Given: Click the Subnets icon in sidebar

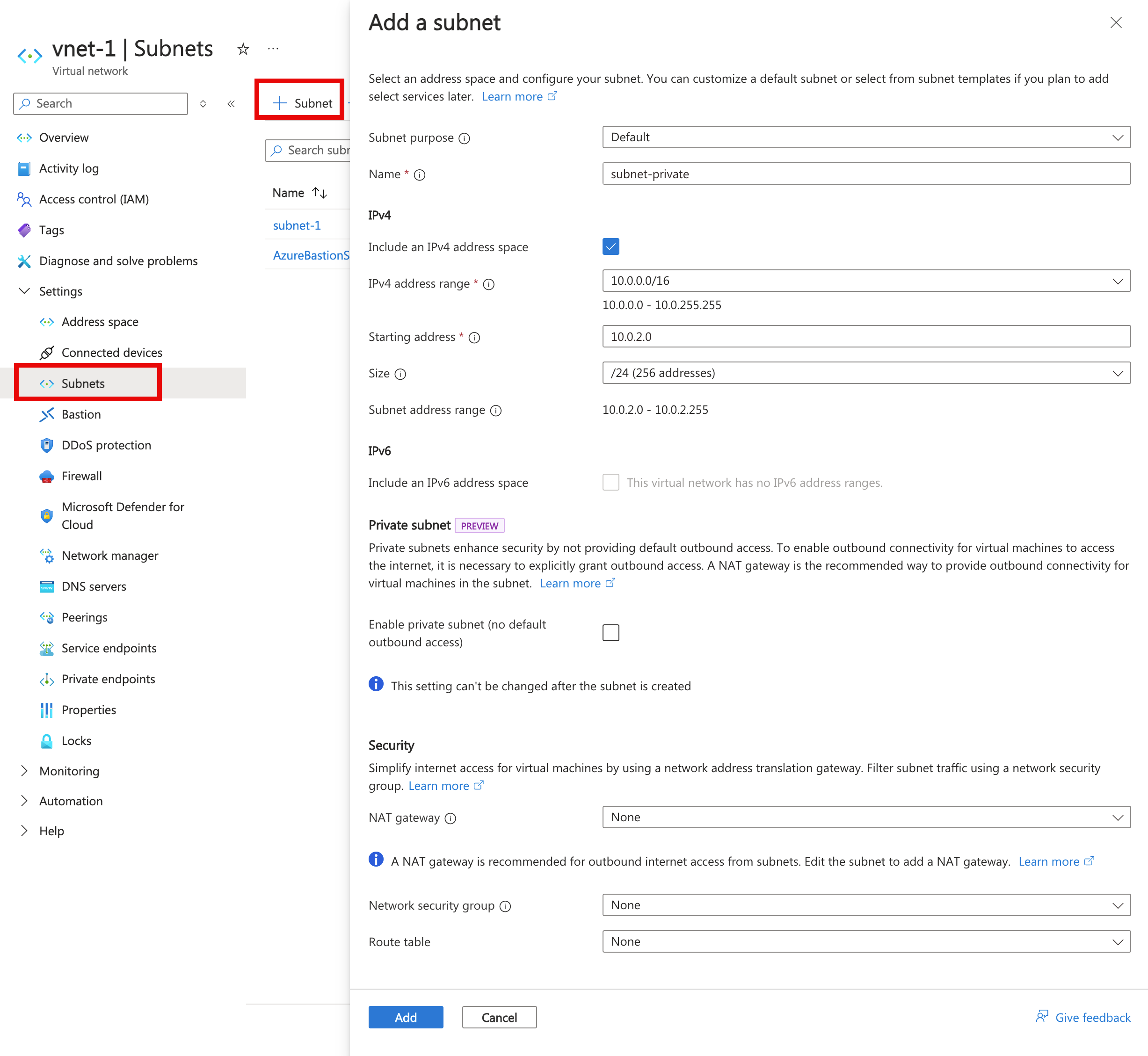Looking at the screenshot, I should 47,383.
